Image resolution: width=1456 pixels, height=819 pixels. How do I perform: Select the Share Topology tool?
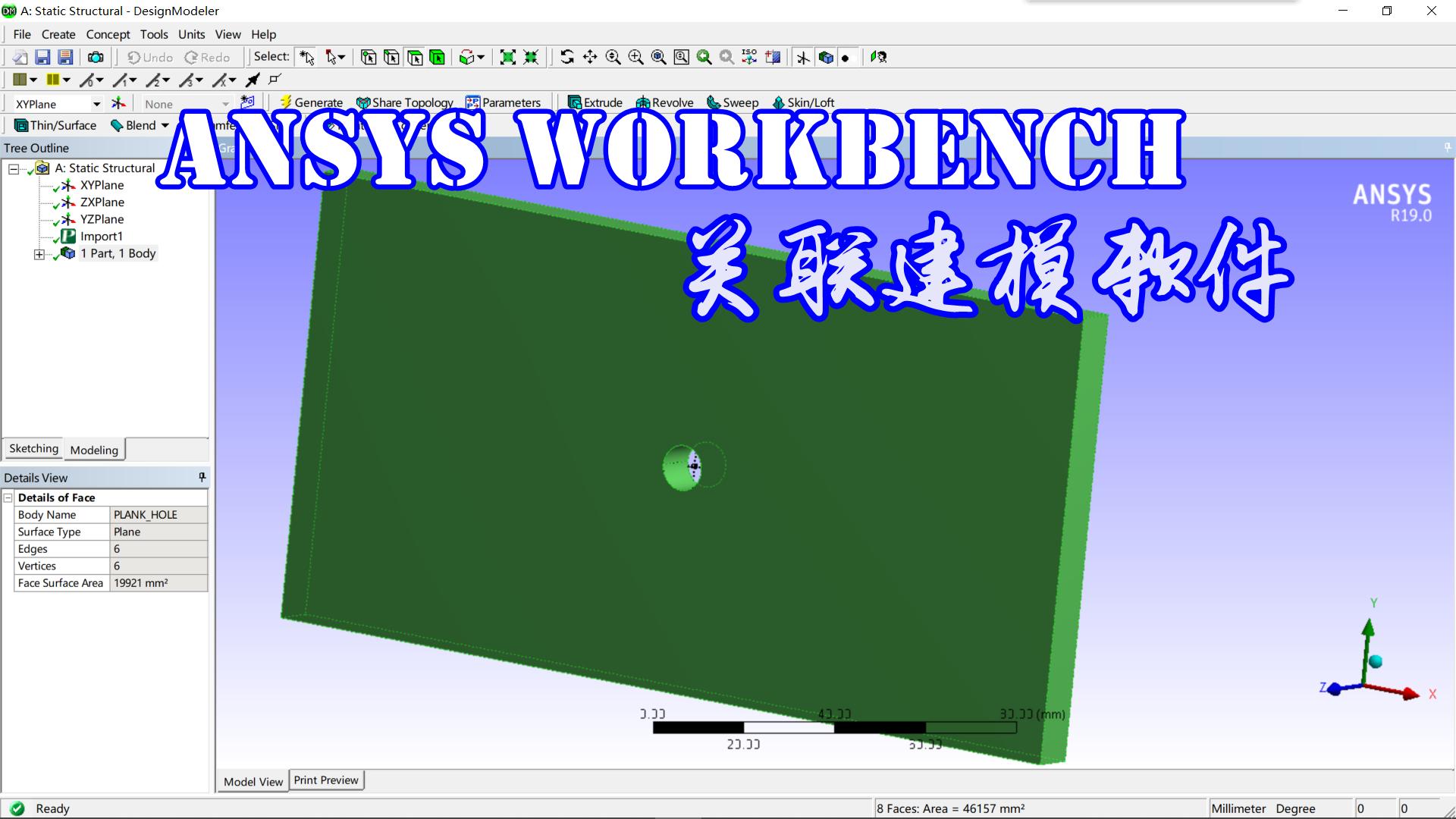coord(404,102)
